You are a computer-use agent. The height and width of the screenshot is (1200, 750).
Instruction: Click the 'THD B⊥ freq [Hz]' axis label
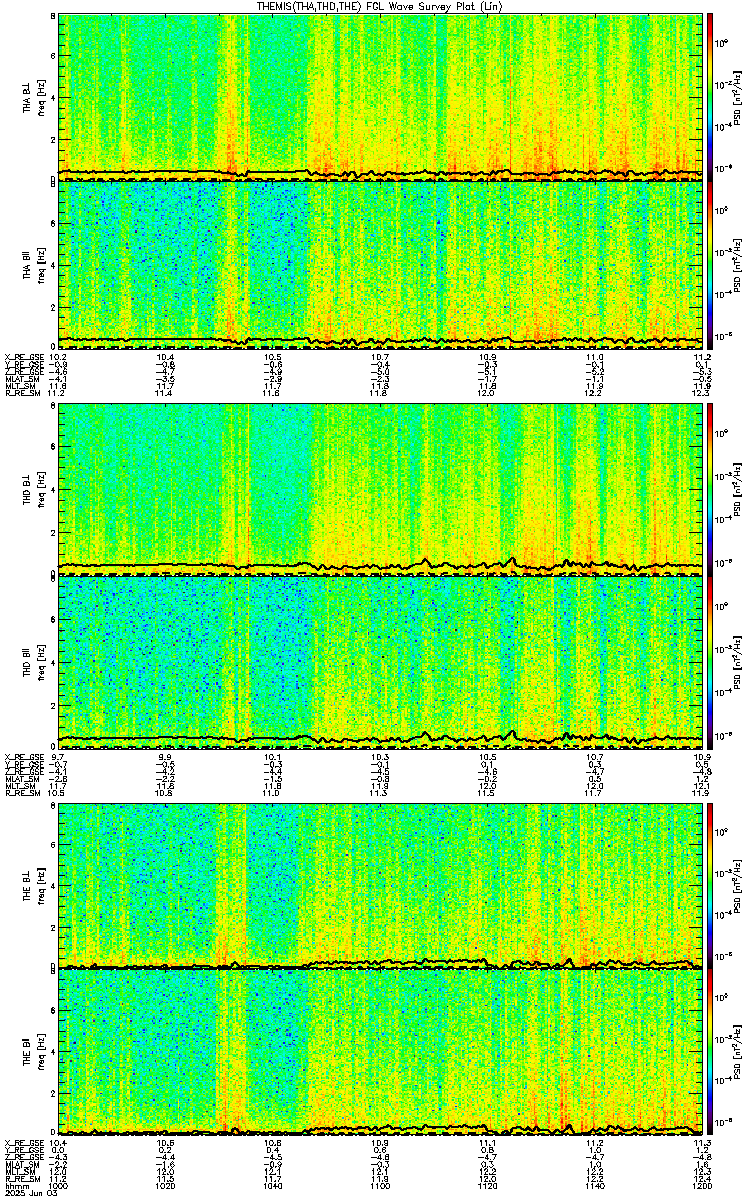coord(34,489)
